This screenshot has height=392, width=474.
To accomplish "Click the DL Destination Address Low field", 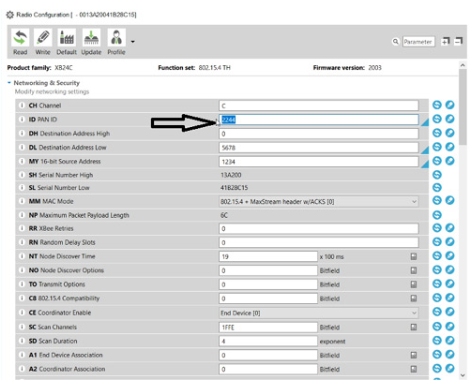I will 318,148.
